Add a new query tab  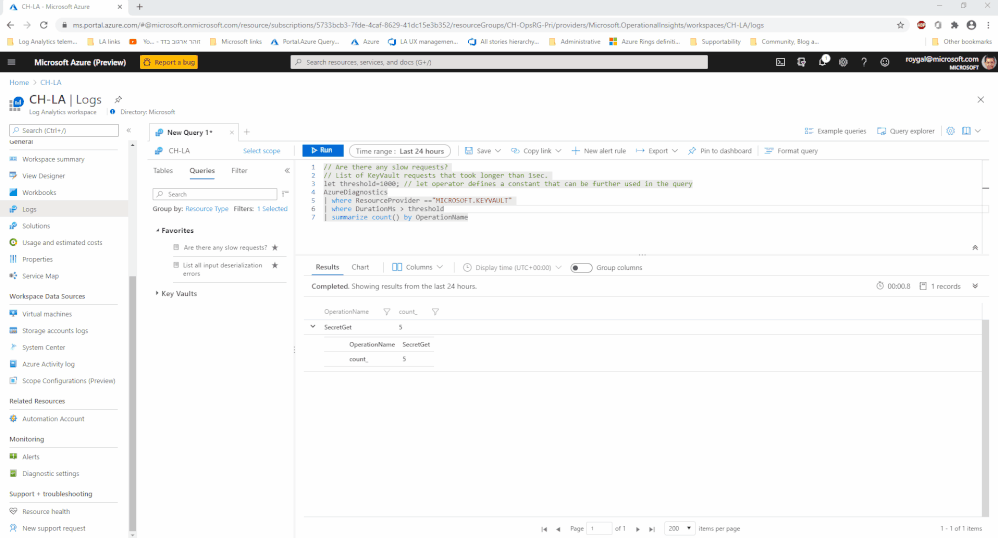(247, 132)
